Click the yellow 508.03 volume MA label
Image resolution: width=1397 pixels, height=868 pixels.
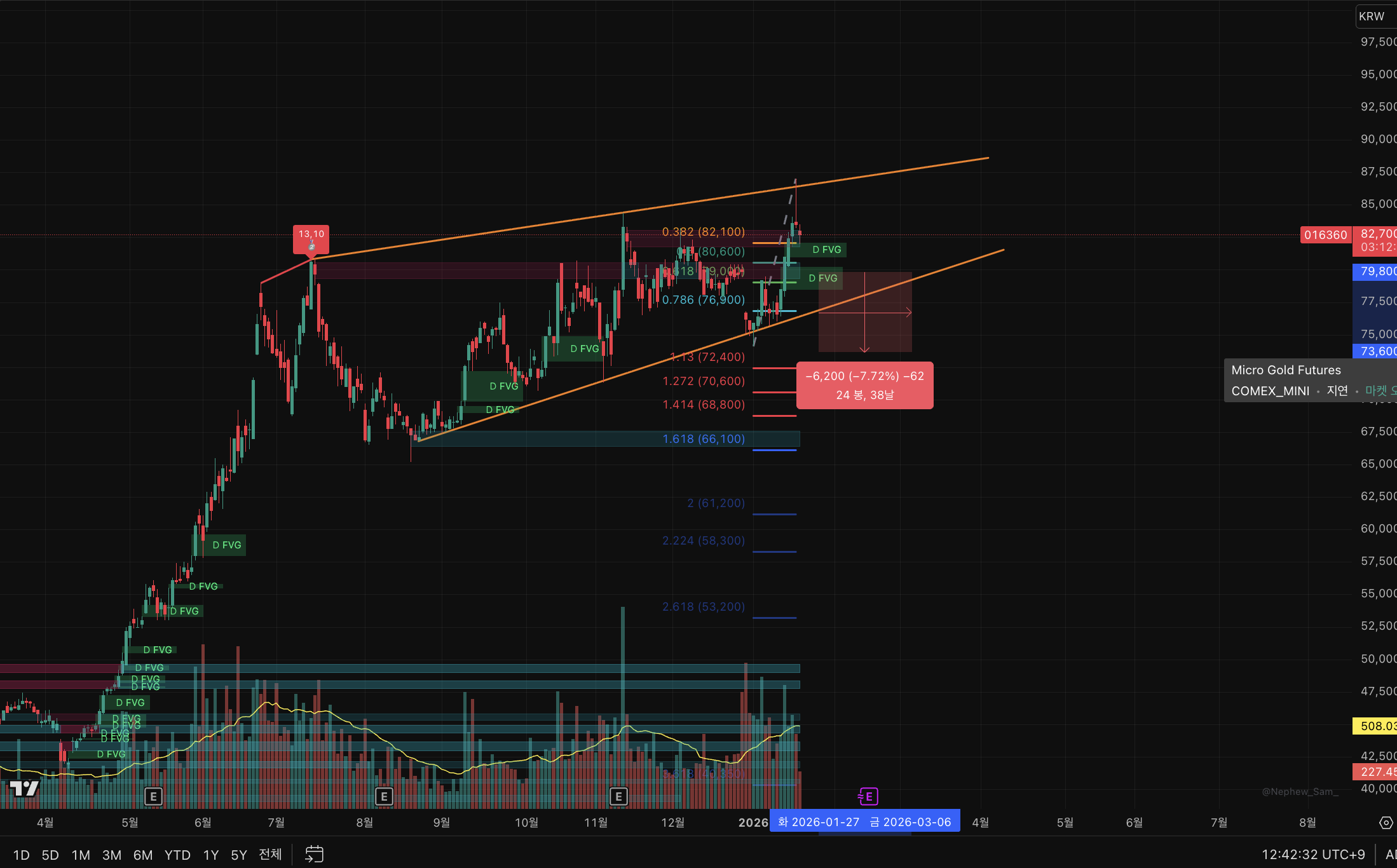click(x=1376, y=726)
